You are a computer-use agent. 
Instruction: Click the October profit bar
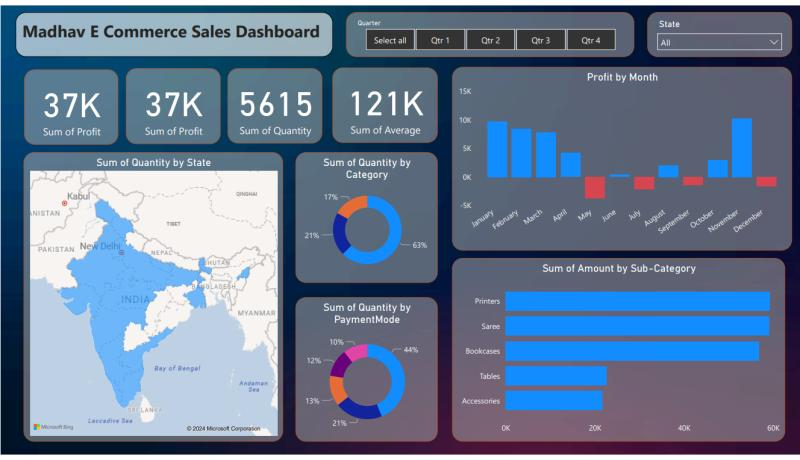coord(717,169)
